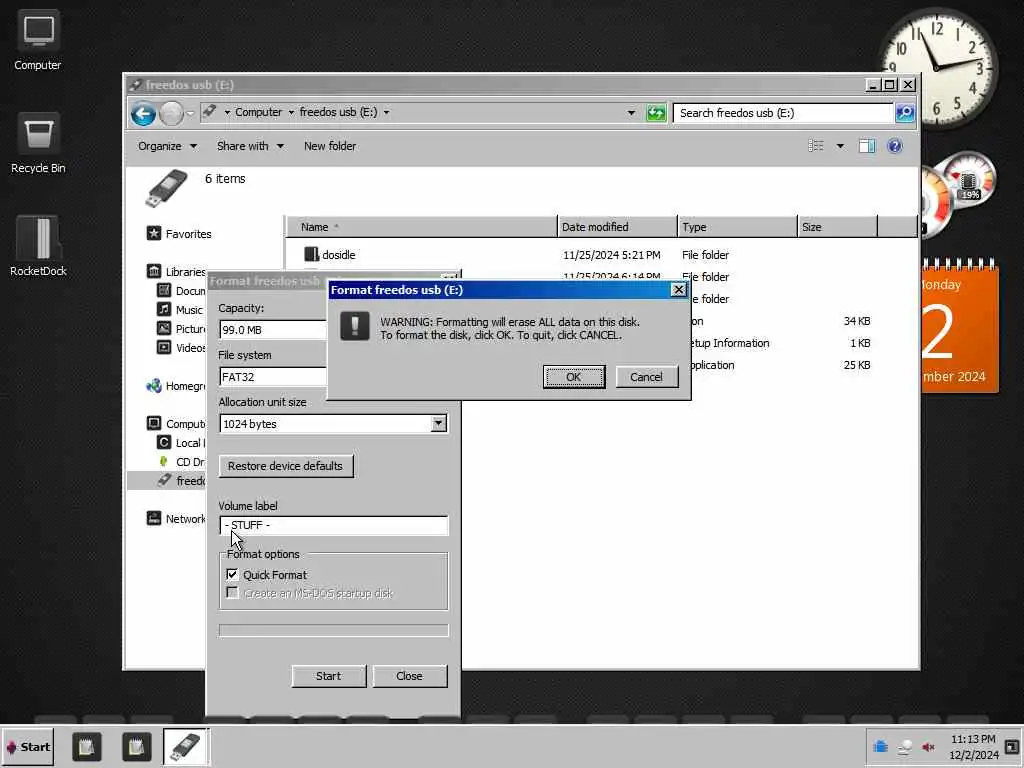
Task: Click the show desktop button in taskbar corner
Action: (1012, 746)
